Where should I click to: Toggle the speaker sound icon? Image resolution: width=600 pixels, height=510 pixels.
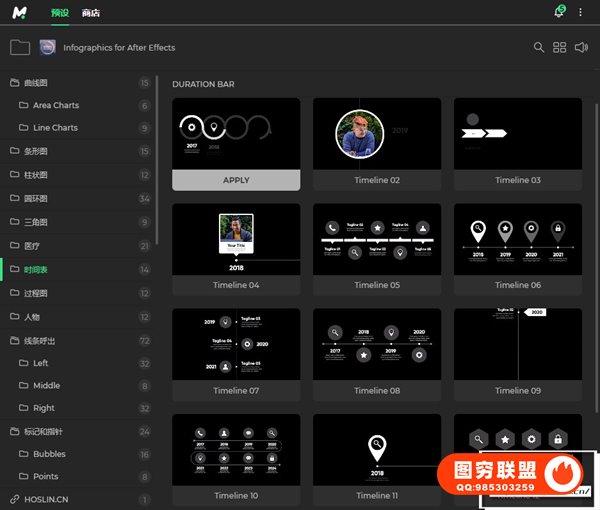tap(582, 47)
